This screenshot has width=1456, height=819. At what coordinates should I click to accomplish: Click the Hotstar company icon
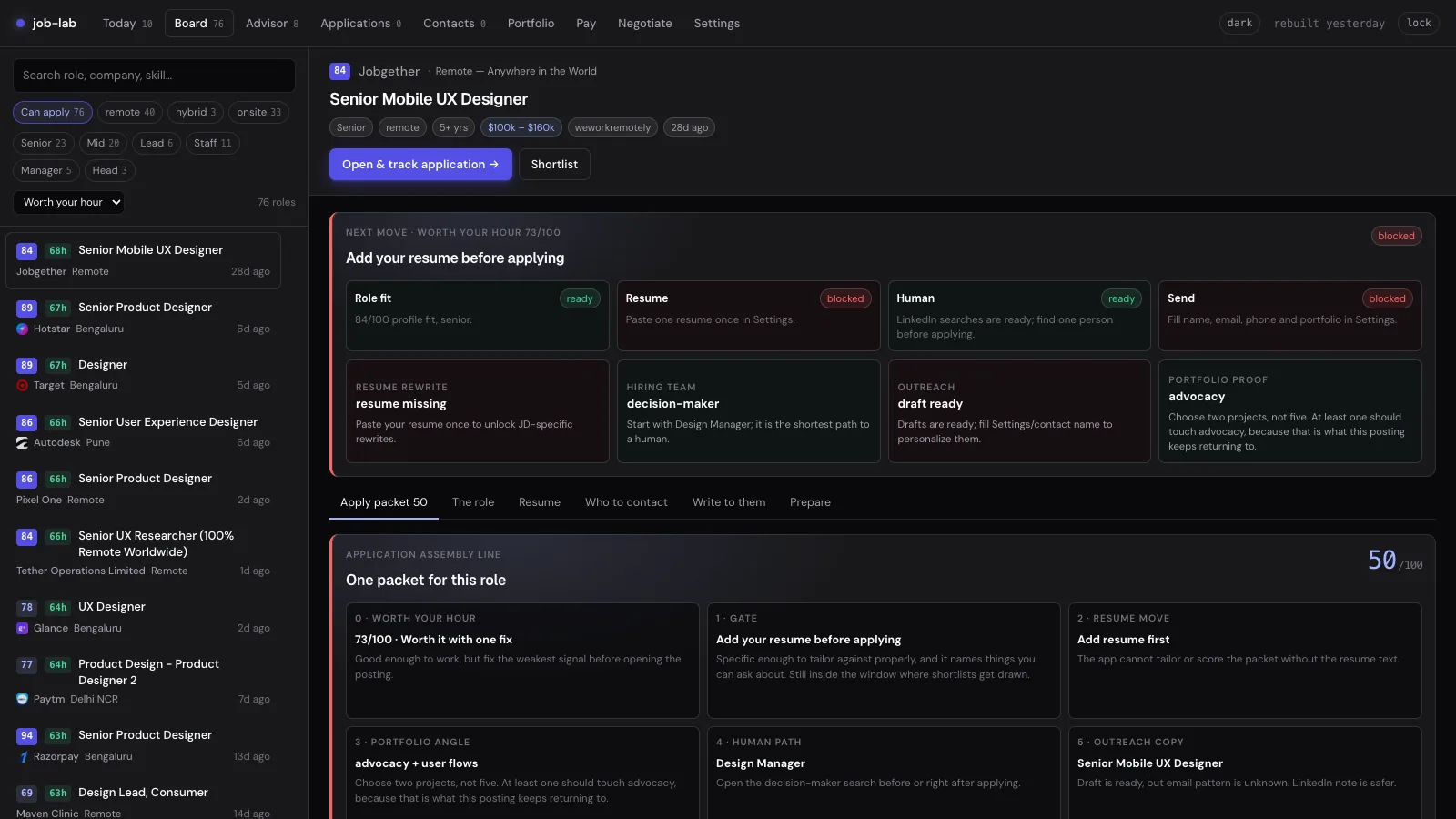coord(23,329)
